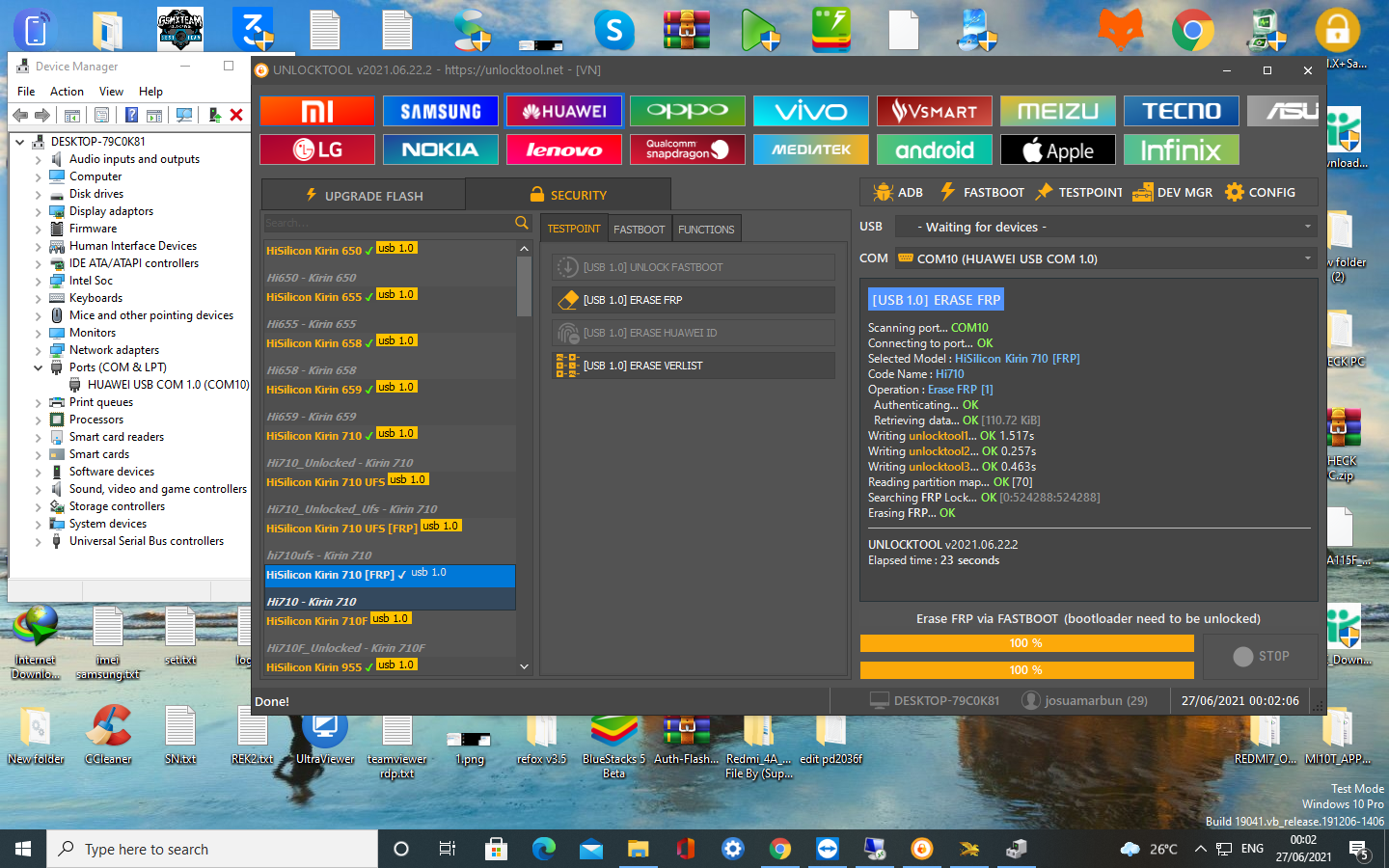Switch to UPGRADE FLASH tab
This screenshot has height=868, width=1389.
pos(364,195)
